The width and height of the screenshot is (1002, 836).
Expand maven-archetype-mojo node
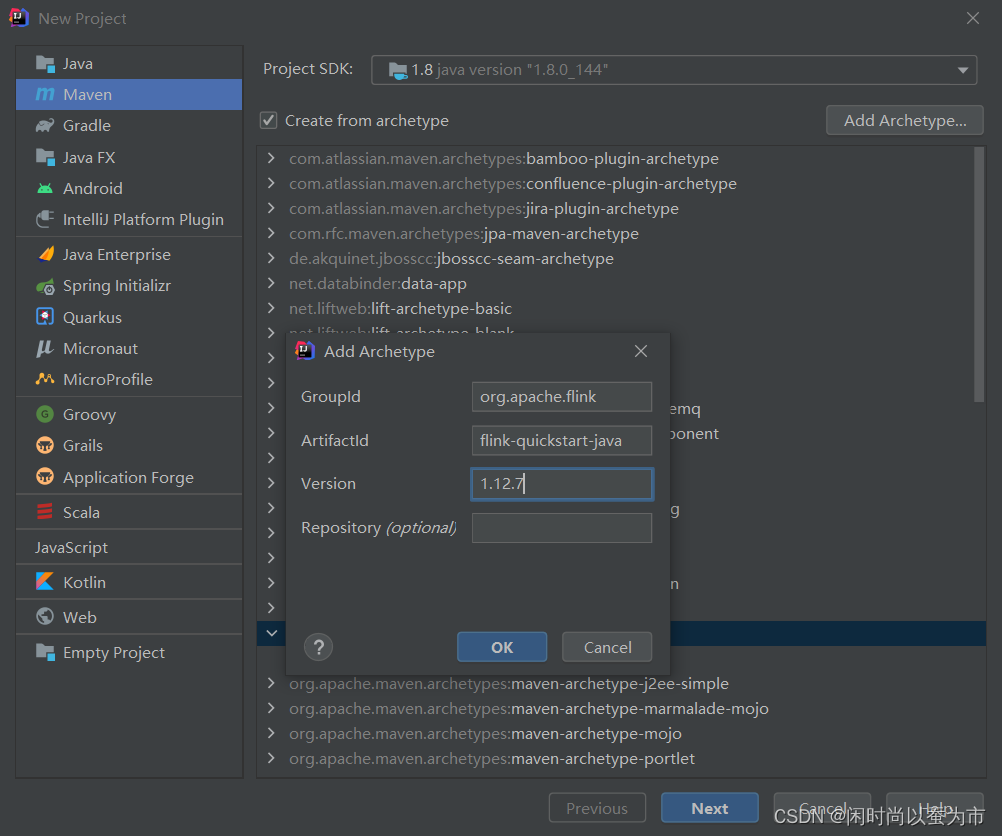click(271, 733)
